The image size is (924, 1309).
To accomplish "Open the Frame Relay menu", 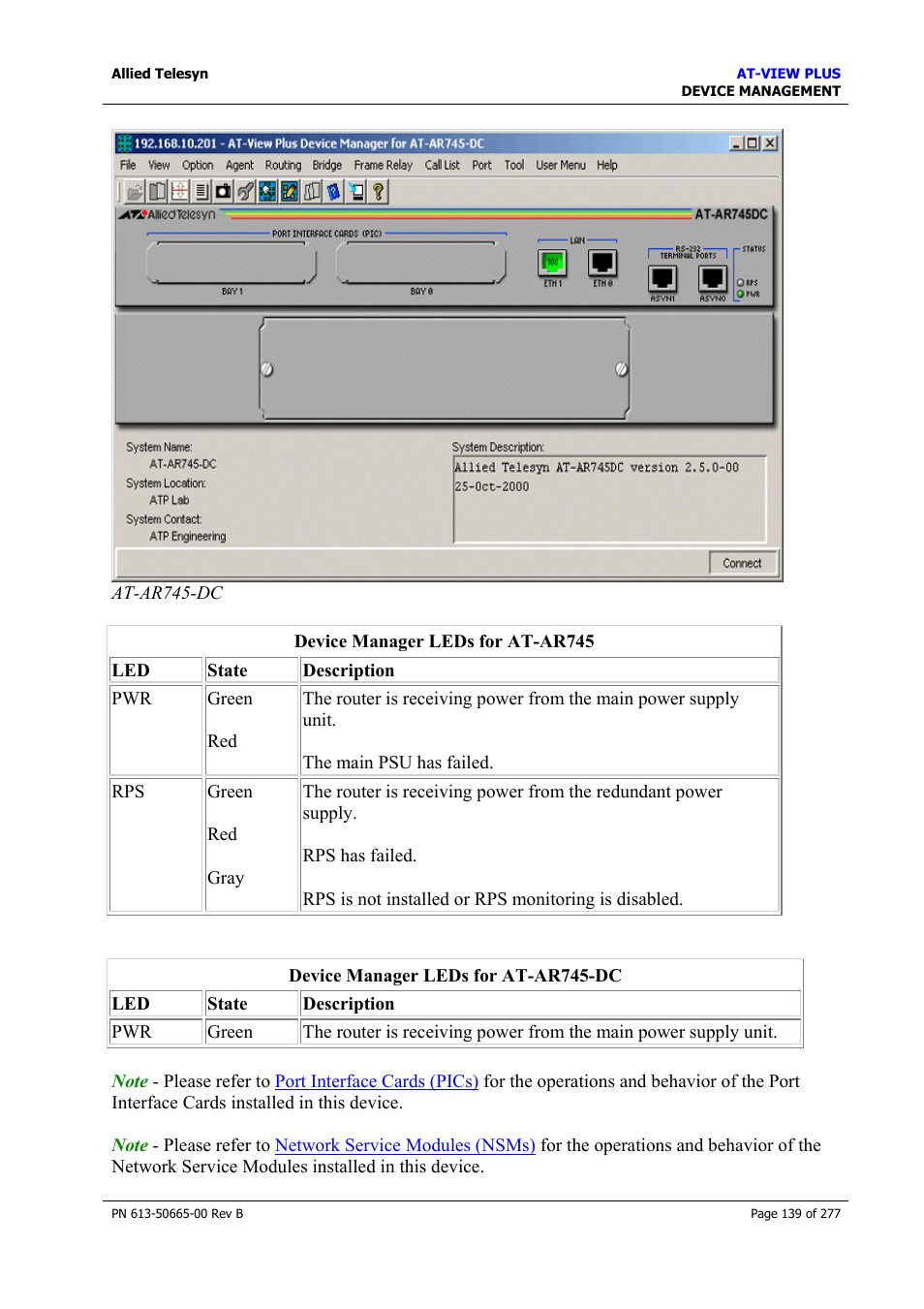I will (384, 166).
